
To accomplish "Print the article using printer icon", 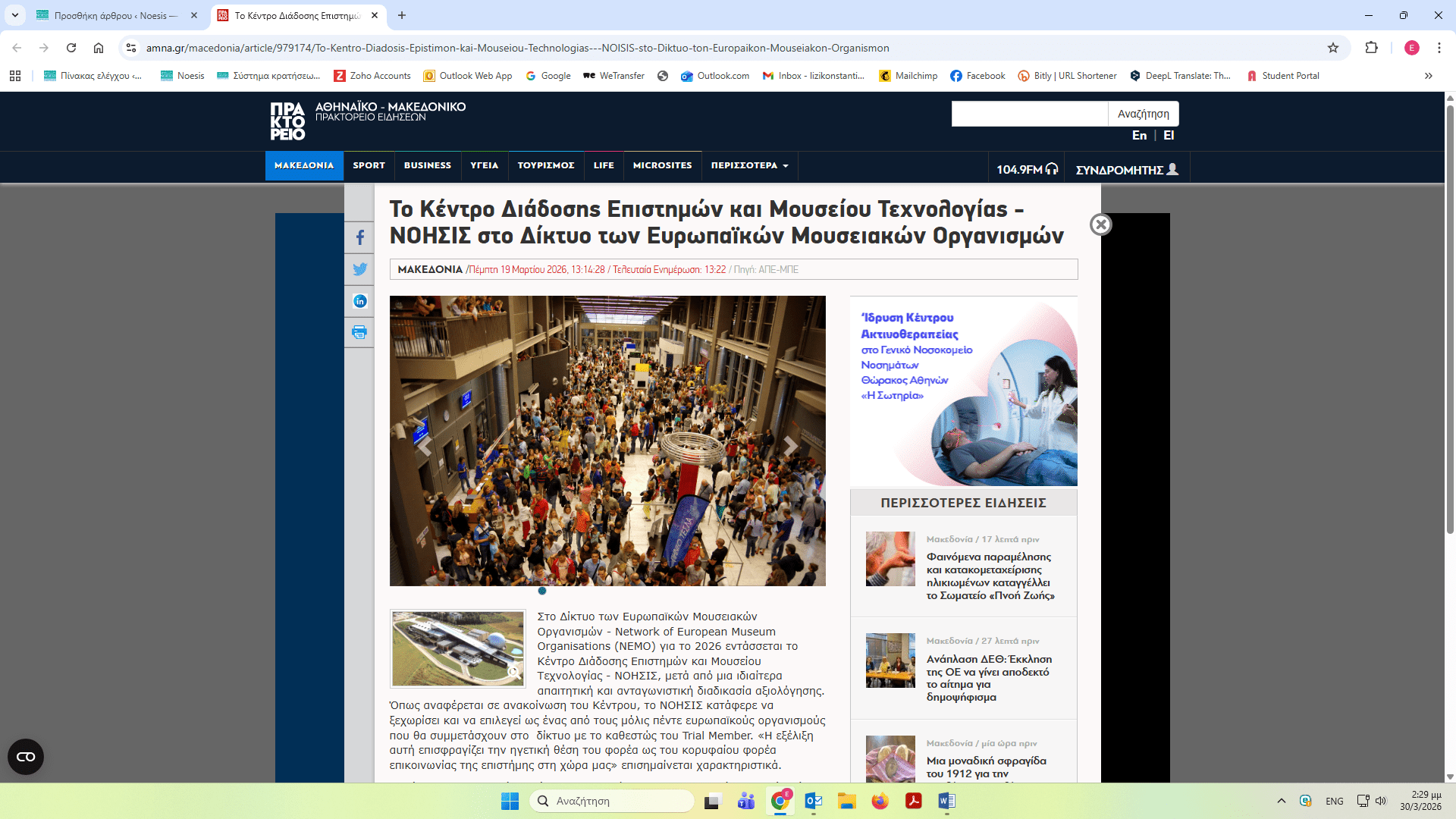I will click(359, 332).
